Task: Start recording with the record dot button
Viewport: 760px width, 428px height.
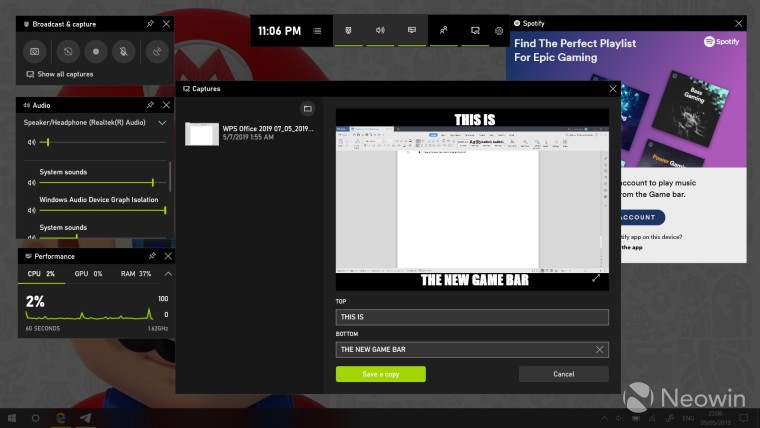Action: point(96,51)
